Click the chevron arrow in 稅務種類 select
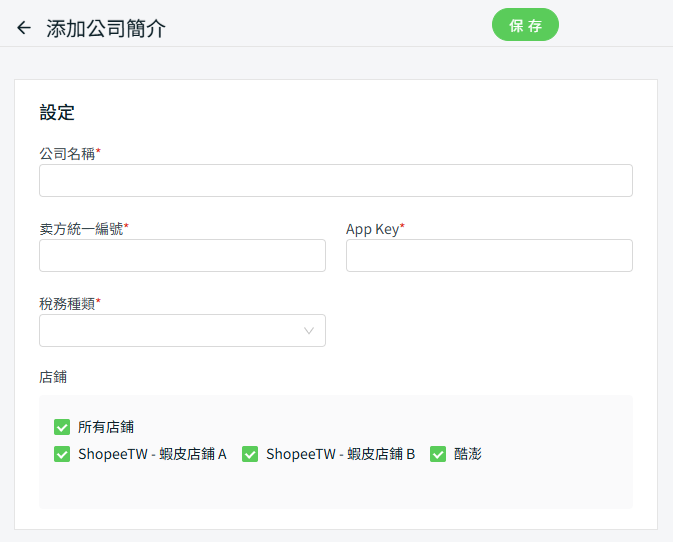The width and height of the screenshot is (673, 542). tap(309, 331)
